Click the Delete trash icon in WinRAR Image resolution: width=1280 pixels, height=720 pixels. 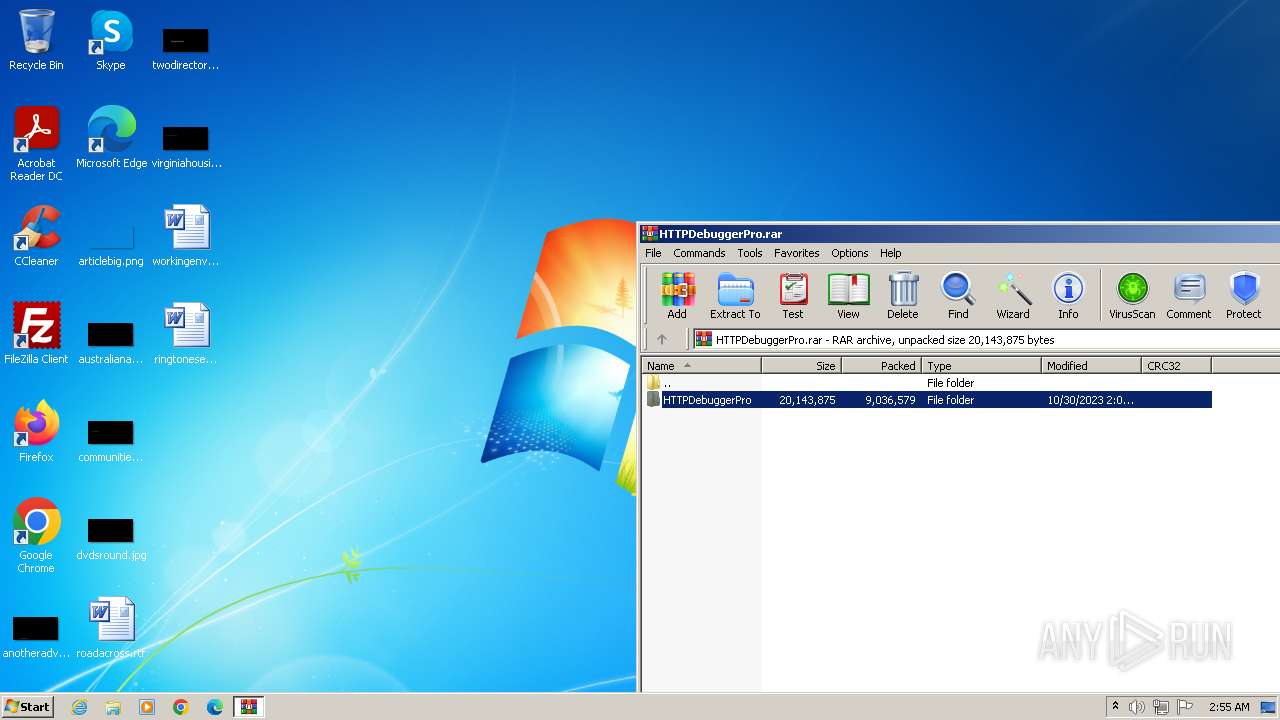[902, 296]
